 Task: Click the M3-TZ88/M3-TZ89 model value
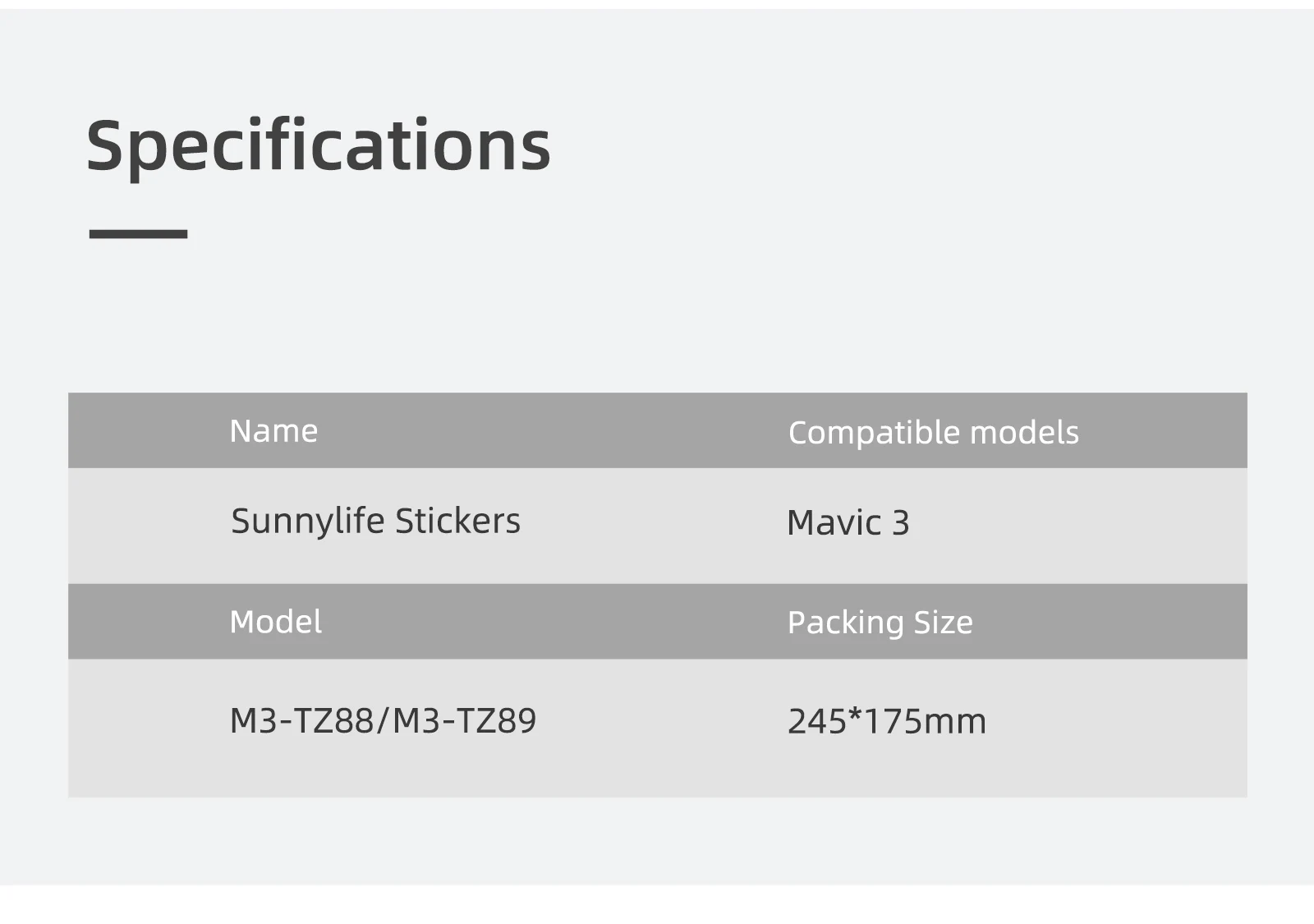(x=383, y=720)
